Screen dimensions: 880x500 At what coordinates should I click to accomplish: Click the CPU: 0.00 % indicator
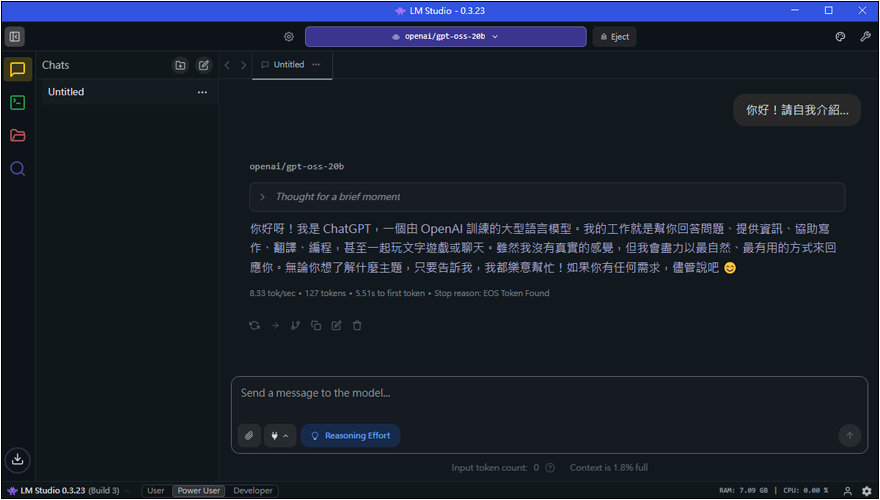[x=805, y=491]
